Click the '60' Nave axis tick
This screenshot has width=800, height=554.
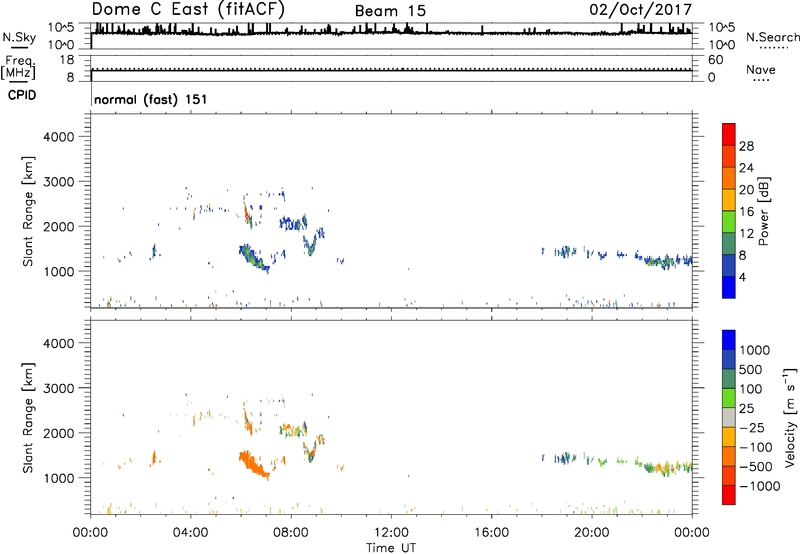715,60
